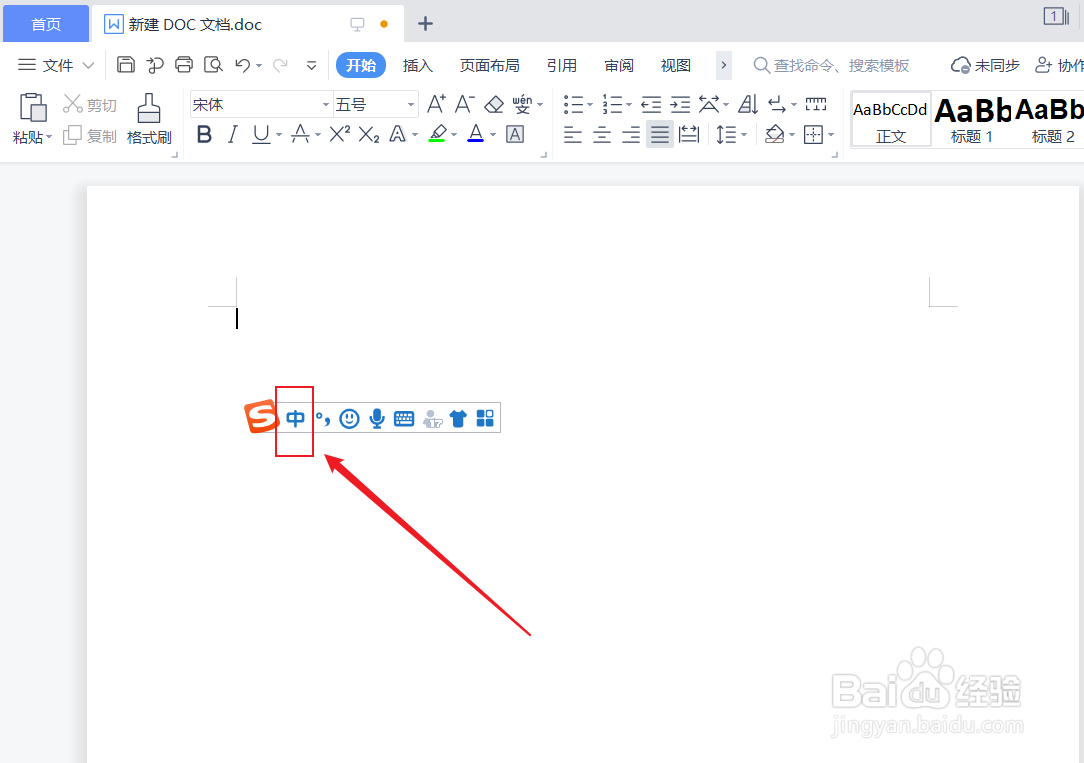Click 复制 copy button
The height and width of the screenshot is (763, 1084).
pos(90,135)
